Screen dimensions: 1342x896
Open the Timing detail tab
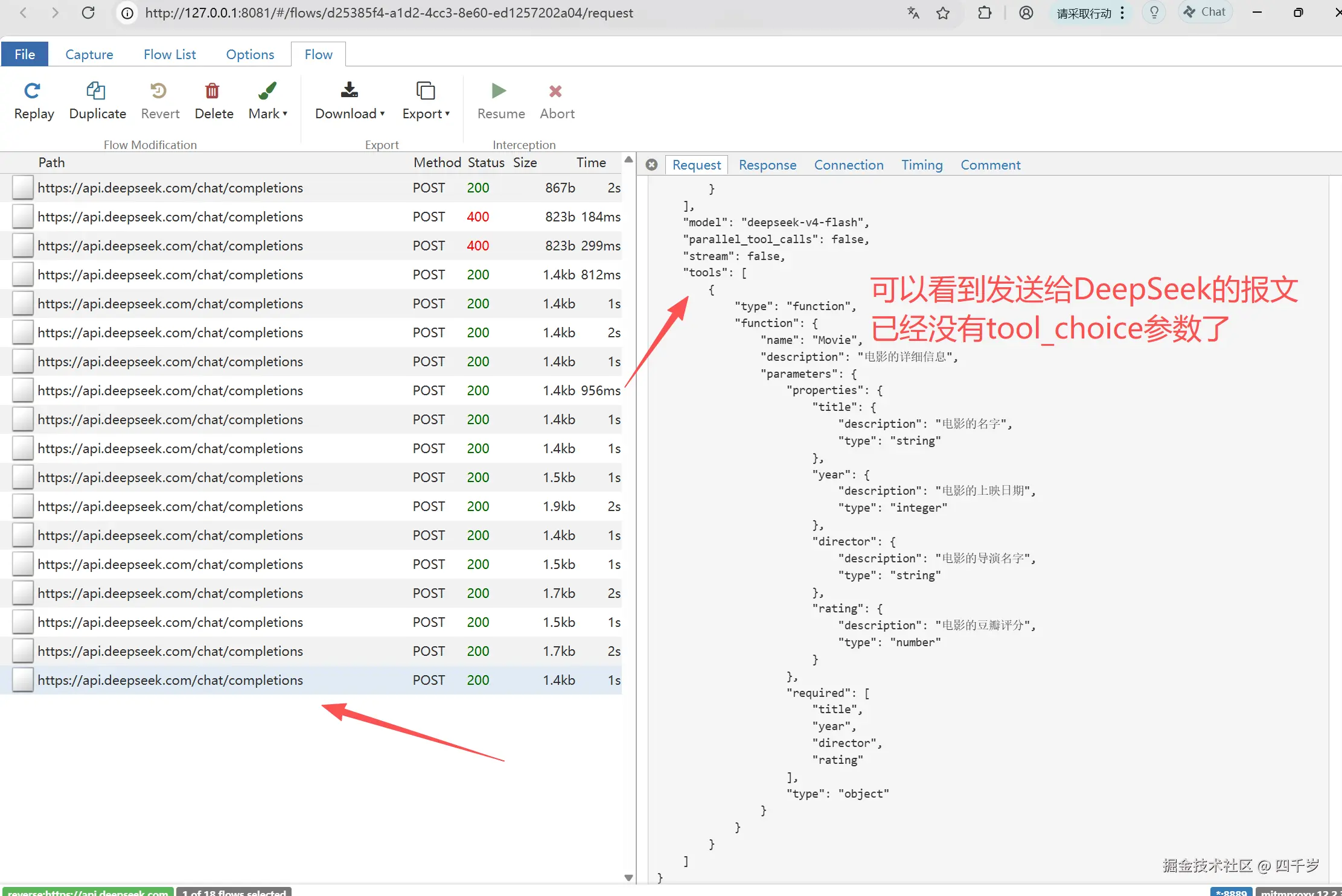(922, 165)
